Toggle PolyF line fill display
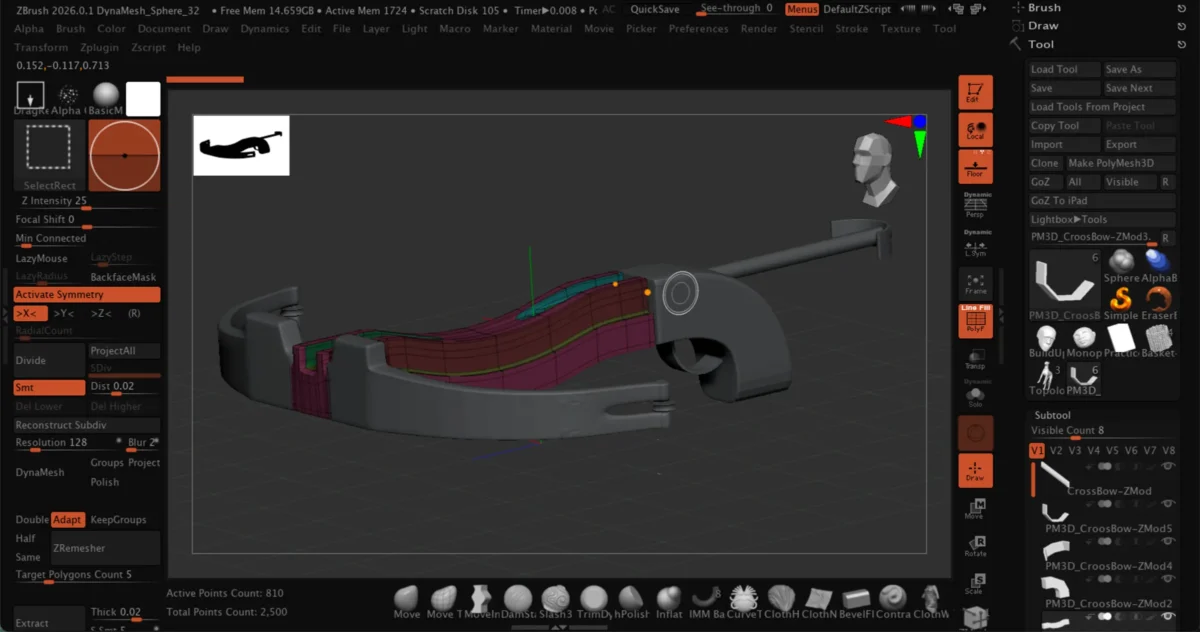The height and width of the screenshot is (632, 1200). click(x=975, y=319)
